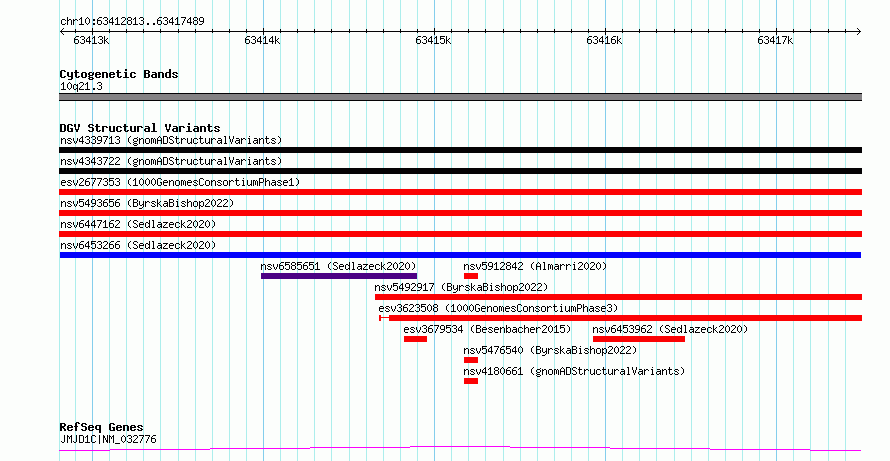Click the esv3623508 1000GenomesConsortiumPhase3 label

pos(498,308)
